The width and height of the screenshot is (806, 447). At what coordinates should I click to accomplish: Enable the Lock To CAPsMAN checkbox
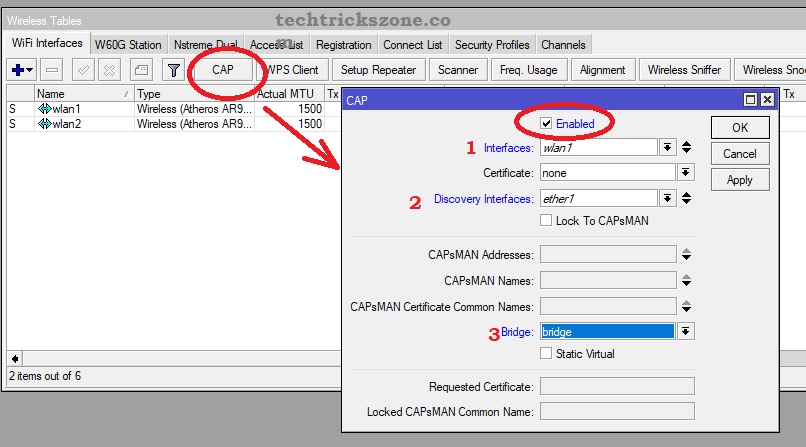(x=546, y=220)
